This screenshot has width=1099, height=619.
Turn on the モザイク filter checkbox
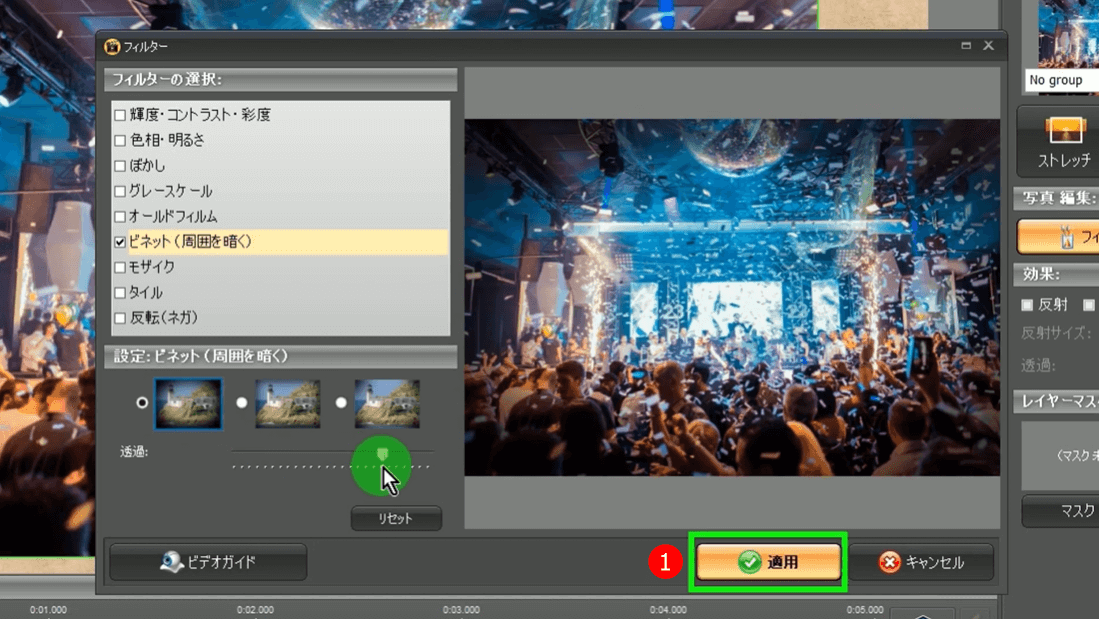point(120,268)
